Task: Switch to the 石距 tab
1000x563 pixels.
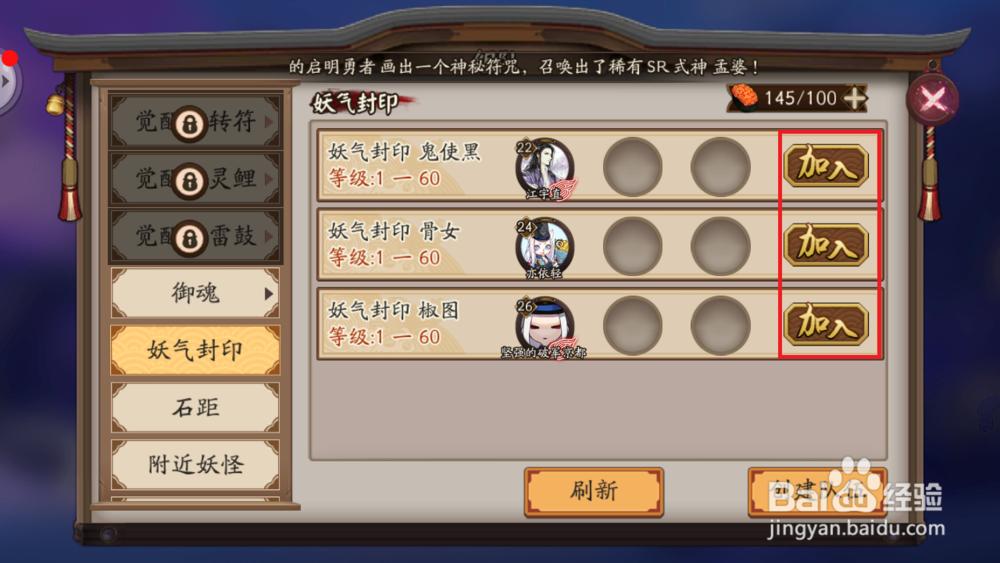Action: point(195,407)
